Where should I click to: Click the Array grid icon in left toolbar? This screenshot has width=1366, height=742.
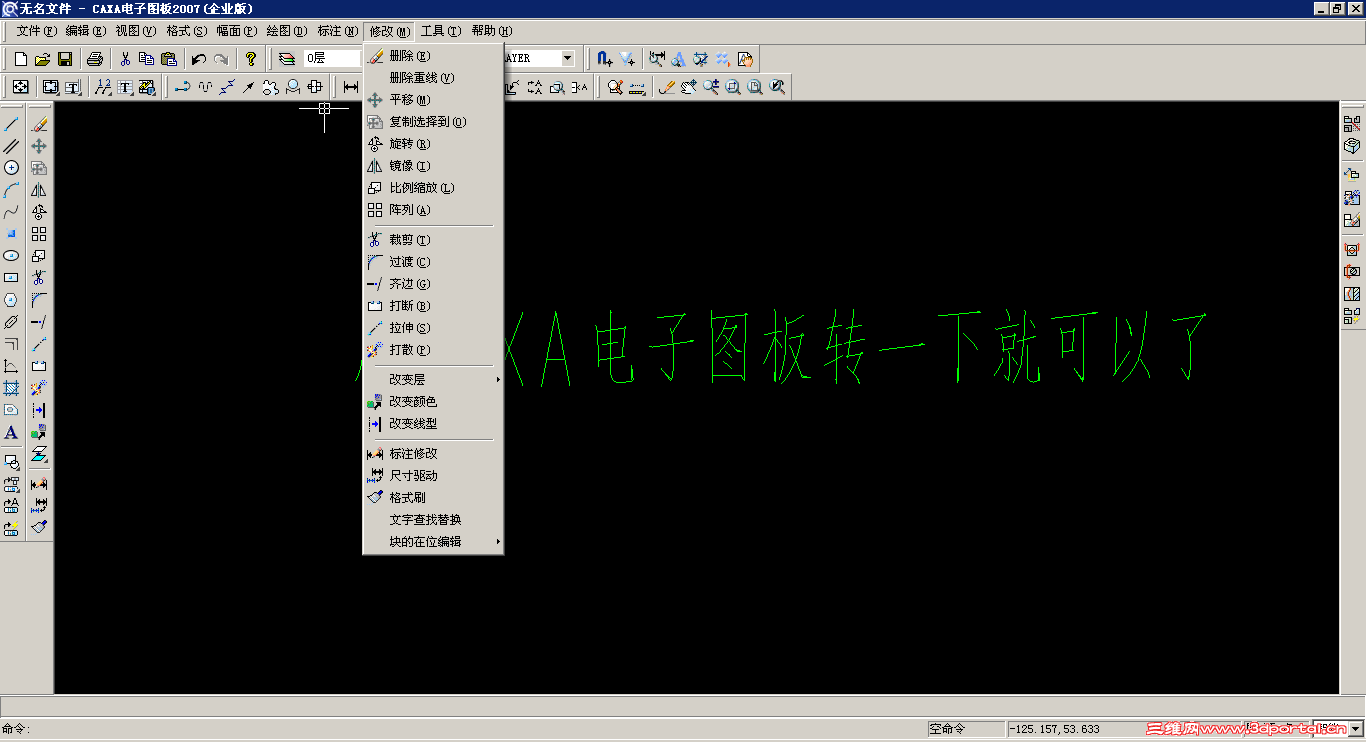(39, 234)
